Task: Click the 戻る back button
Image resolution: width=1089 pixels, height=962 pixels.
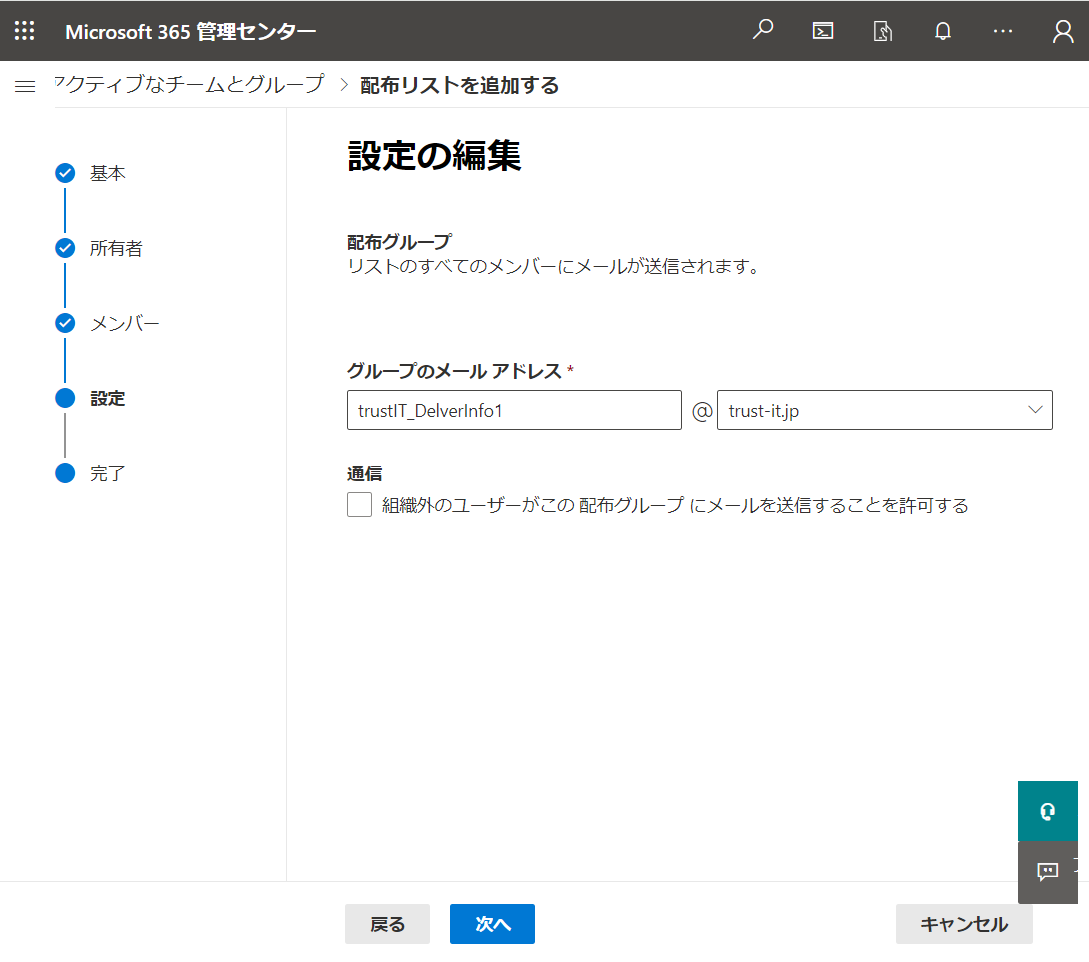Action: pos(388,924)
